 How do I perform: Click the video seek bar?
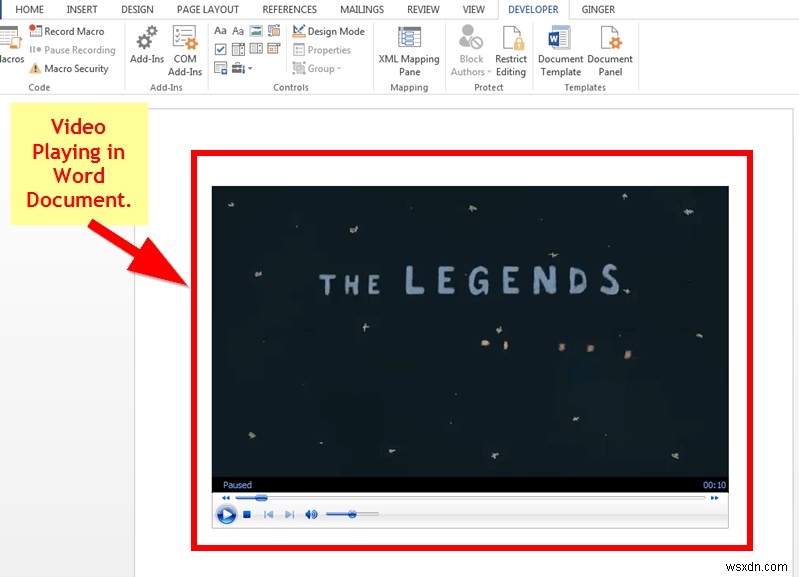[470, 497]
